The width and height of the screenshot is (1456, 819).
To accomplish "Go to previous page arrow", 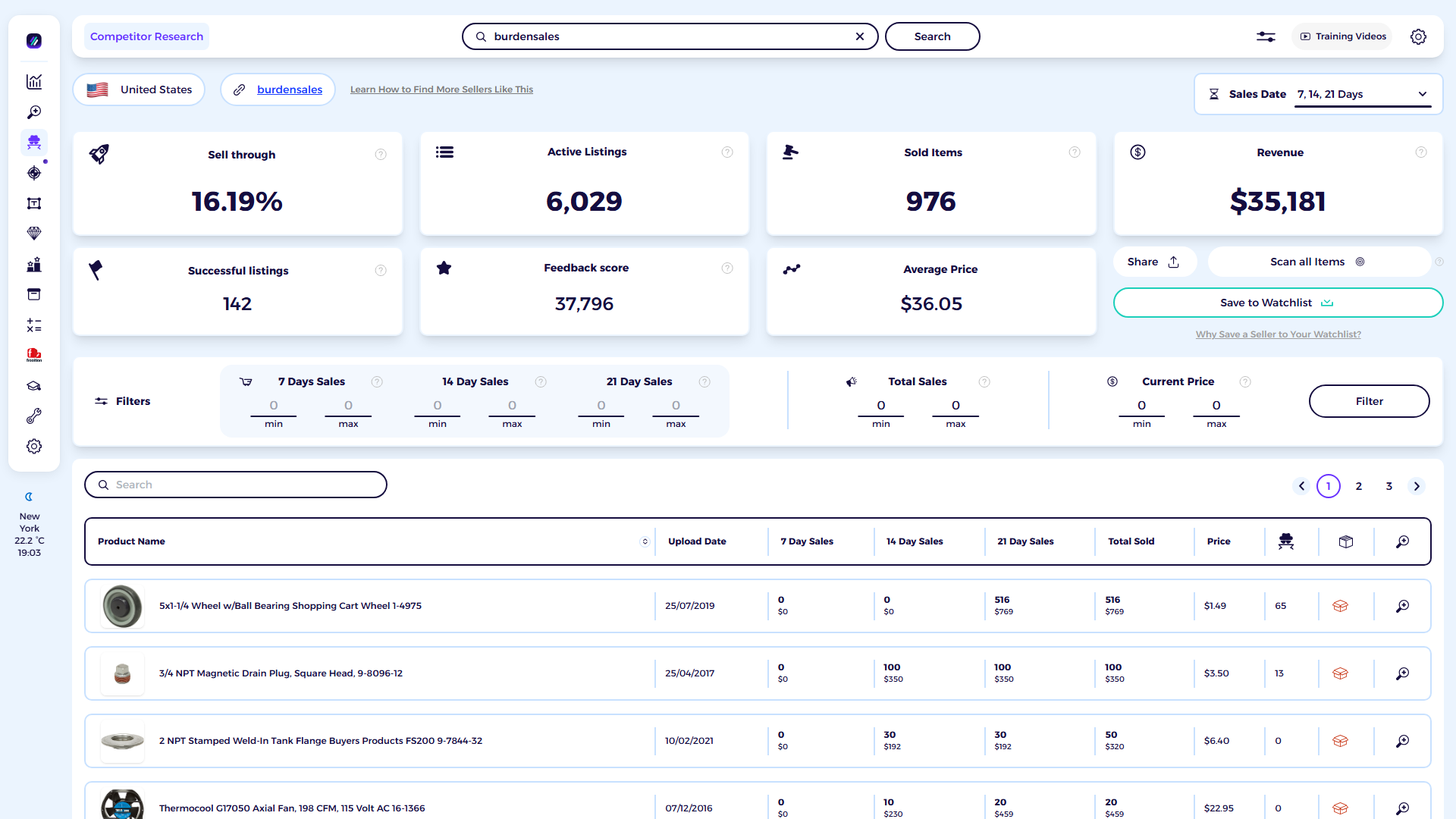I will [x=1301, y=486].
